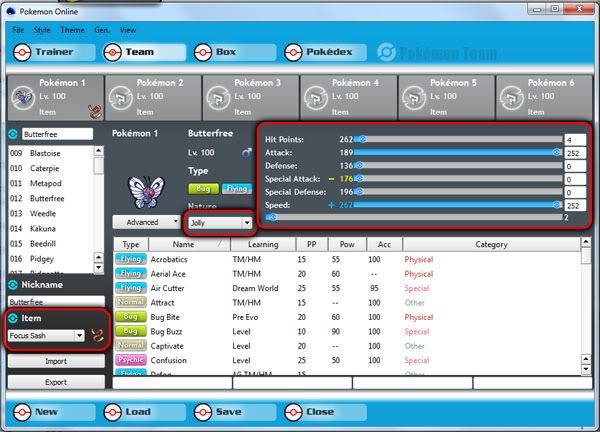
Task: Click the Pokeball icon on the Box button
Action: click(203, 52)
